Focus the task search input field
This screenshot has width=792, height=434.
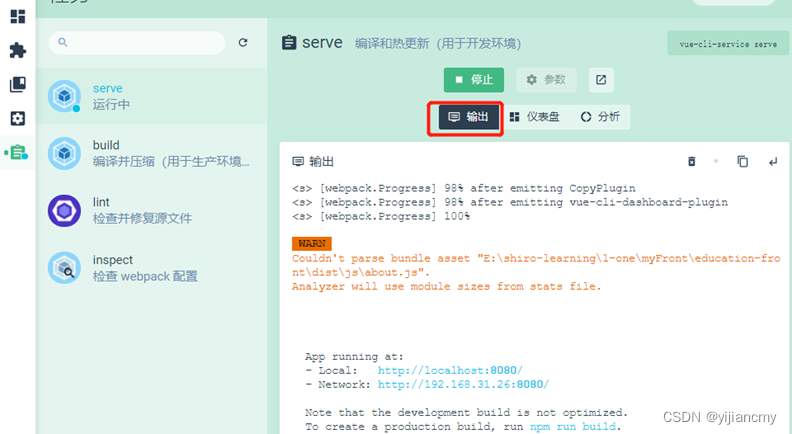[x=137, y=42]
